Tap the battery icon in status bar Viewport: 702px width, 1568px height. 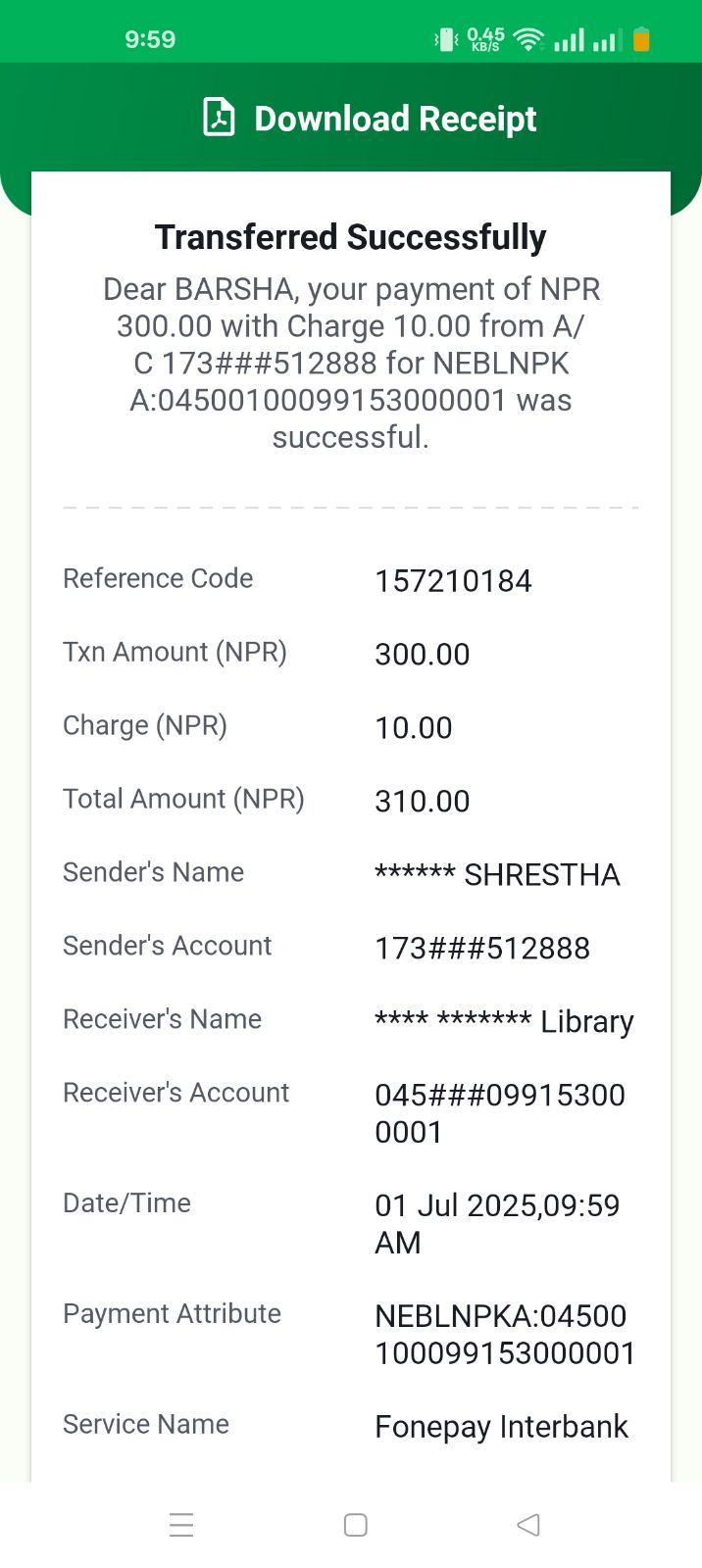click(641, 39)
